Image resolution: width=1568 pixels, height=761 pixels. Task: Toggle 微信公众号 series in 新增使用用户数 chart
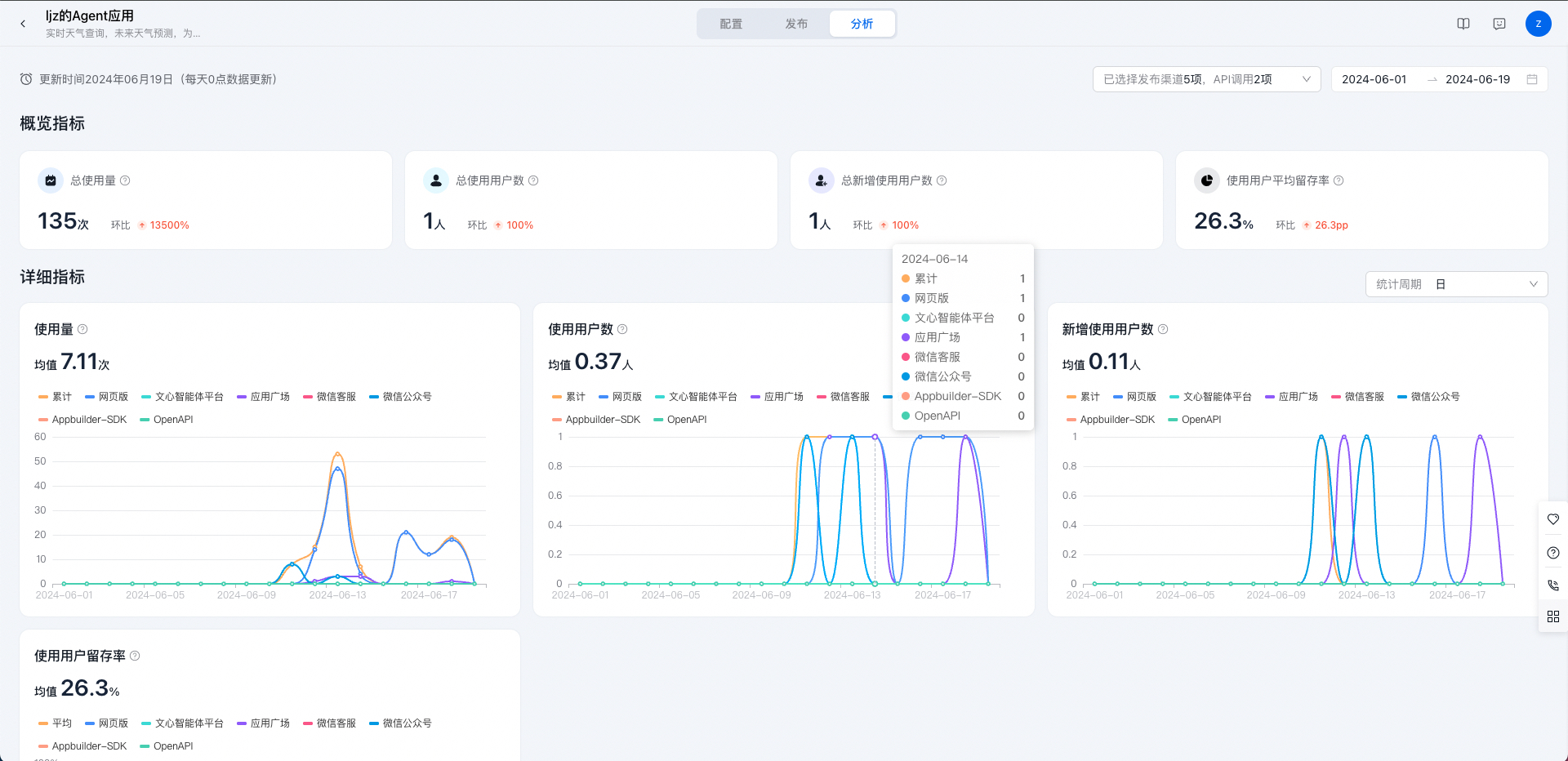1428,397
